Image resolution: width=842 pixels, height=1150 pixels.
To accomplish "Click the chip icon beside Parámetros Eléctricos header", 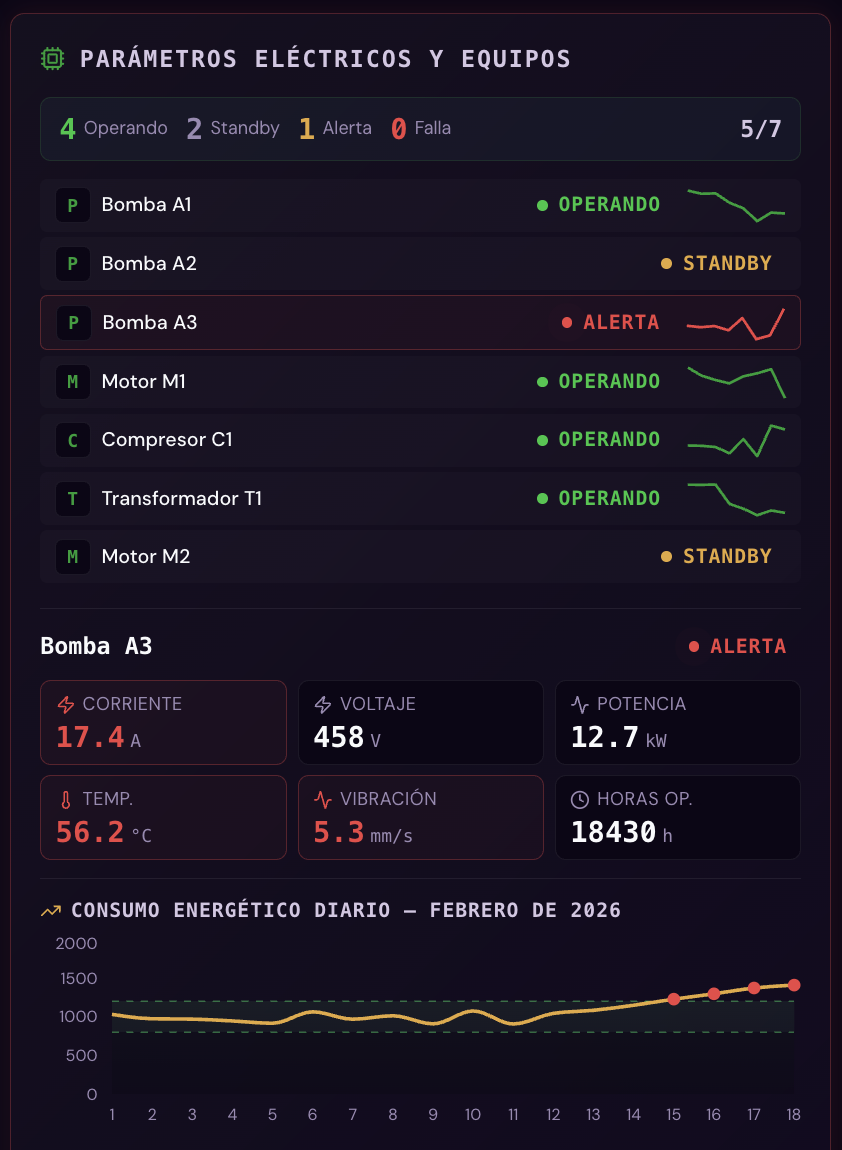I will [x=52, y=59].
